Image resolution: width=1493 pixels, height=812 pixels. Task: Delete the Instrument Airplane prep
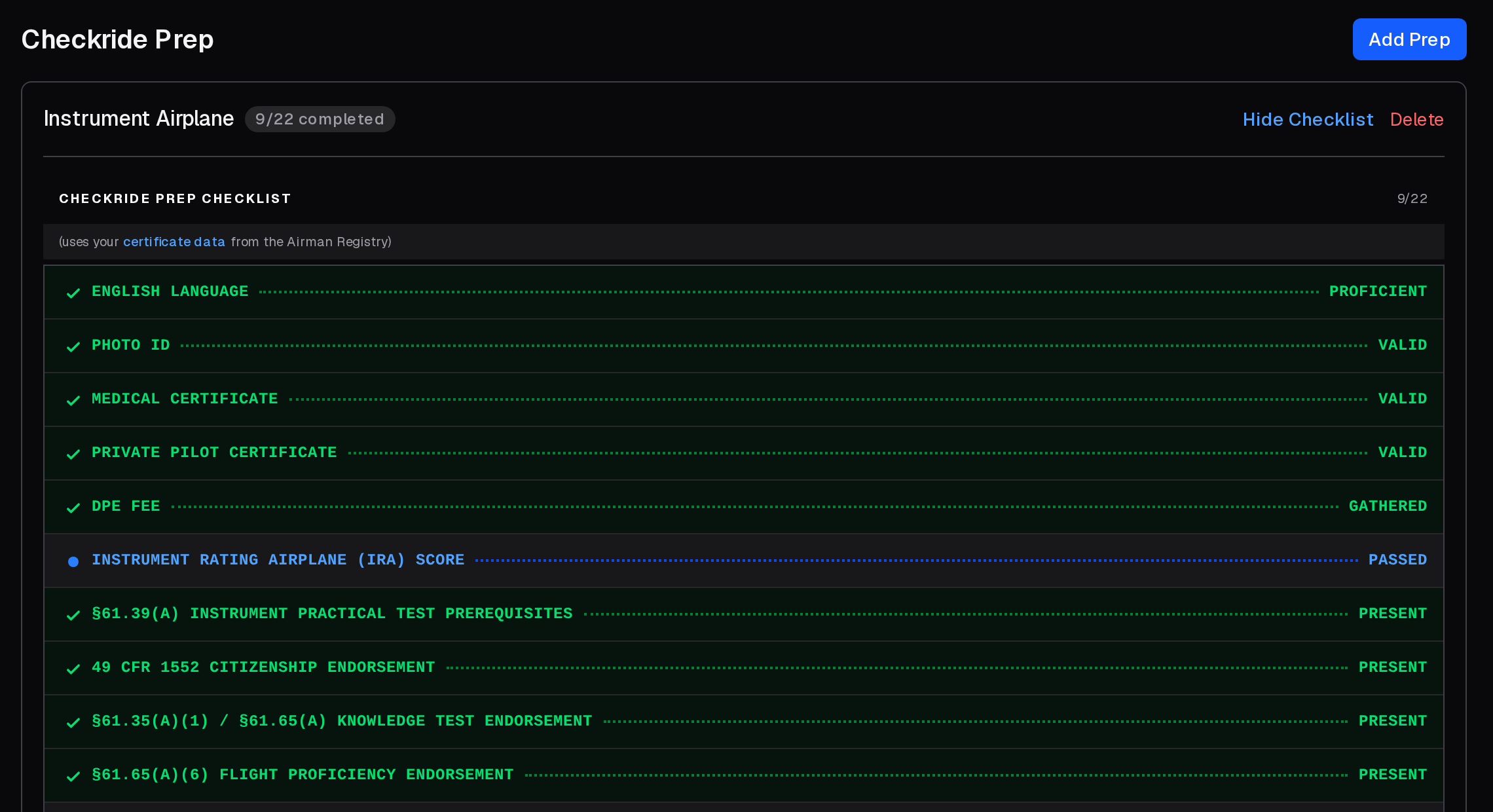click(x=1416, y=119)
